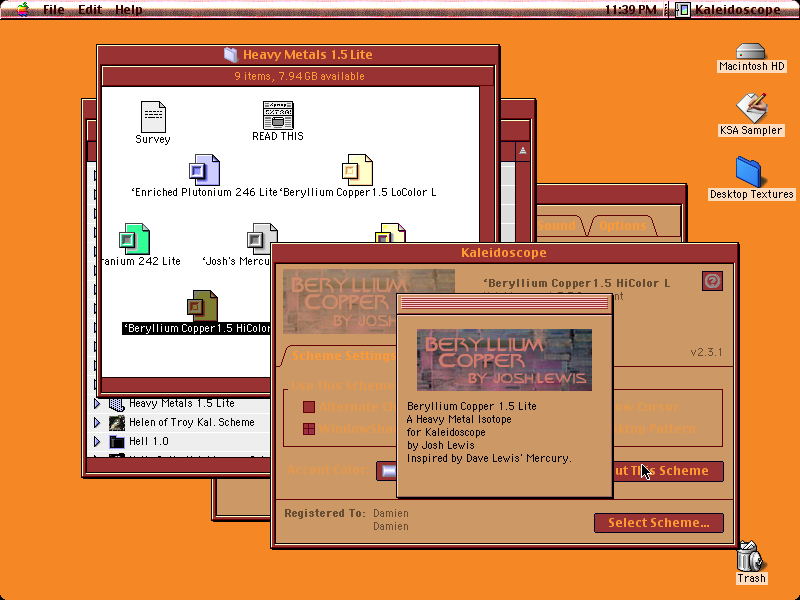Open the Apple menu
The width and height of the screenshot is (800, 600).
(x=23, y=9)
